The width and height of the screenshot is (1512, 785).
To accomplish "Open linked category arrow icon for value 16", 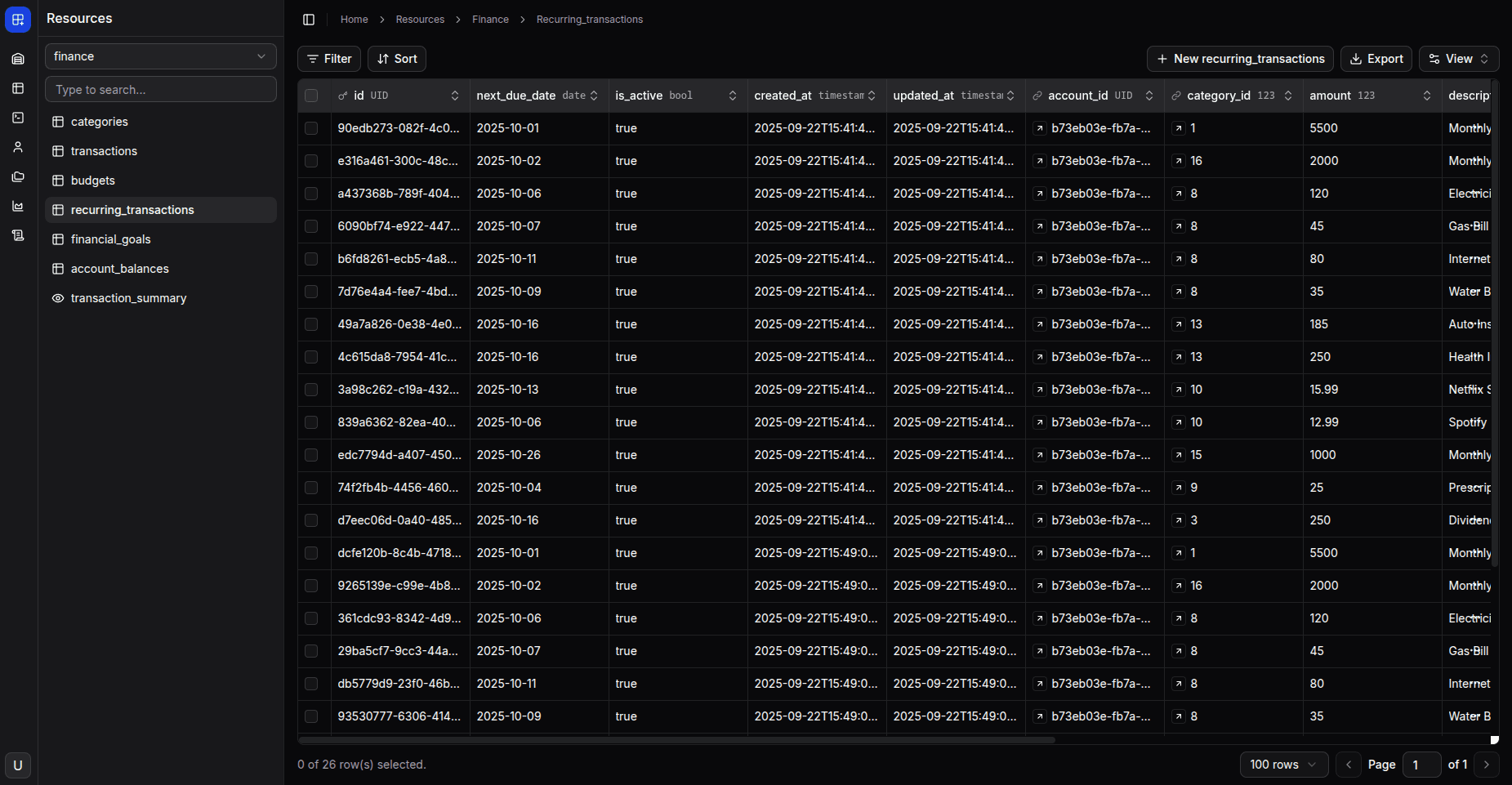I will [1179, 161].
